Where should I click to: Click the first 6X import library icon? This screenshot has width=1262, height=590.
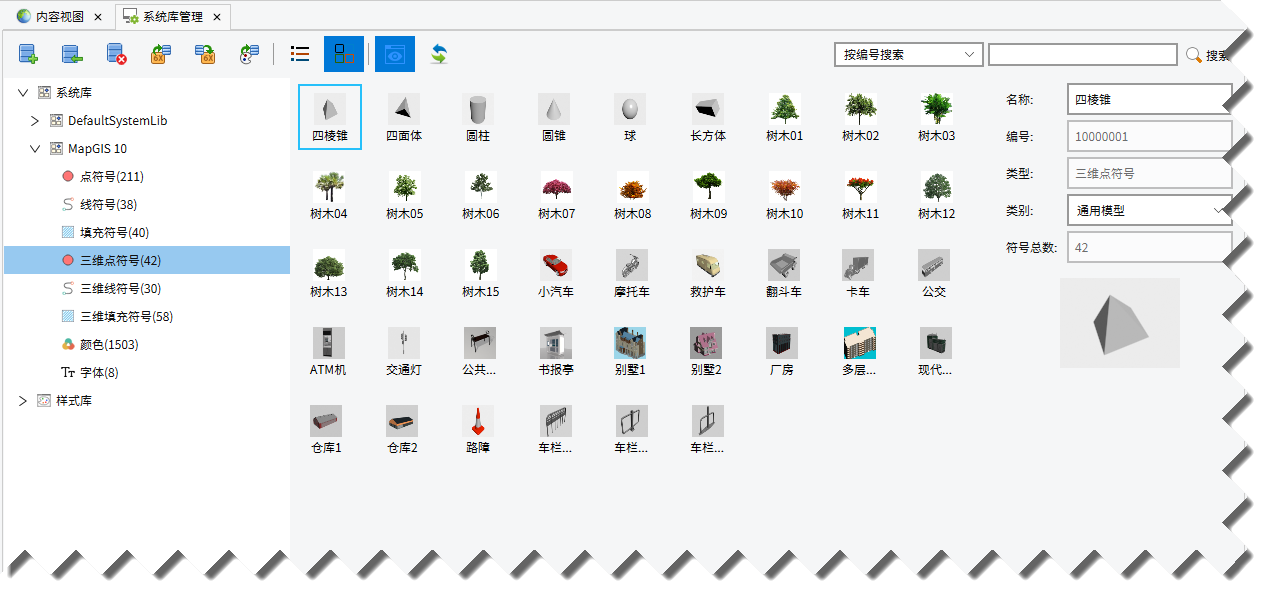(x=160, y=54)
